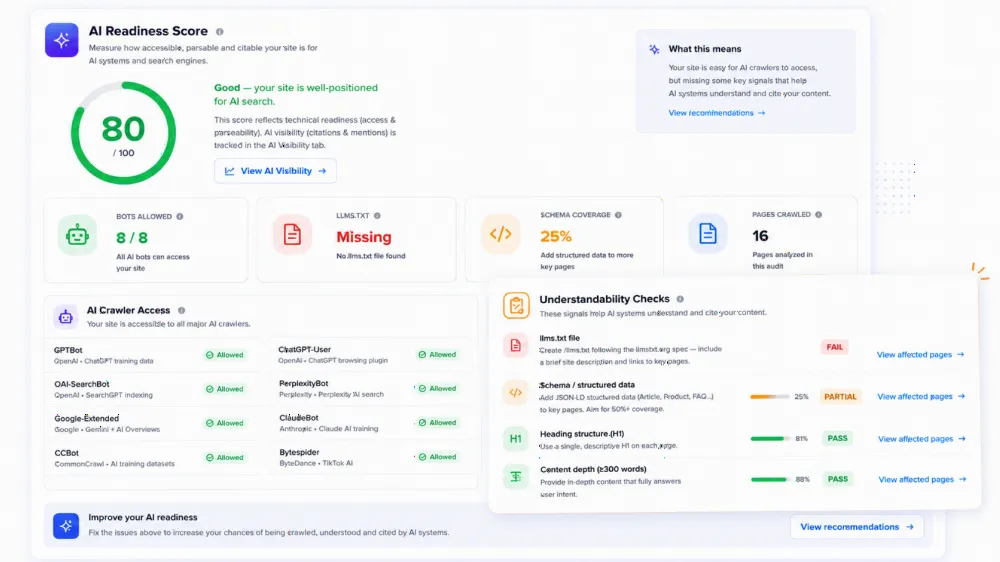This screenshot has height=562, width=1000.
Task: Click the Heading structure (H1) title
Action: pyautogui.click(x=582, y=434)
